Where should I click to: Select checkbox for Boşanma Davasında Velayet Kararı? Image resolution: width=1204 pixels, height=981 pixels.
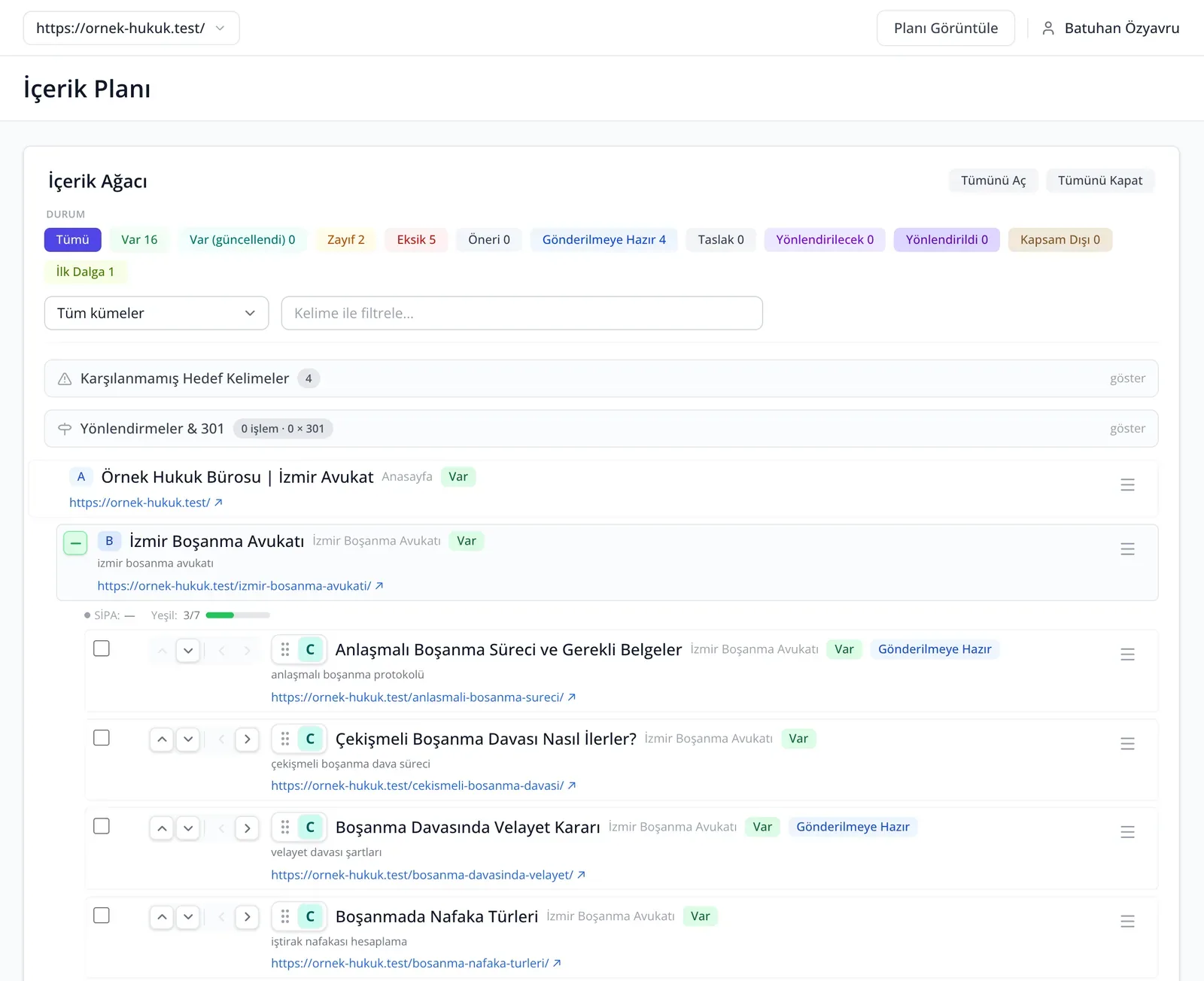pyautogui.click(x=102, y=826)
